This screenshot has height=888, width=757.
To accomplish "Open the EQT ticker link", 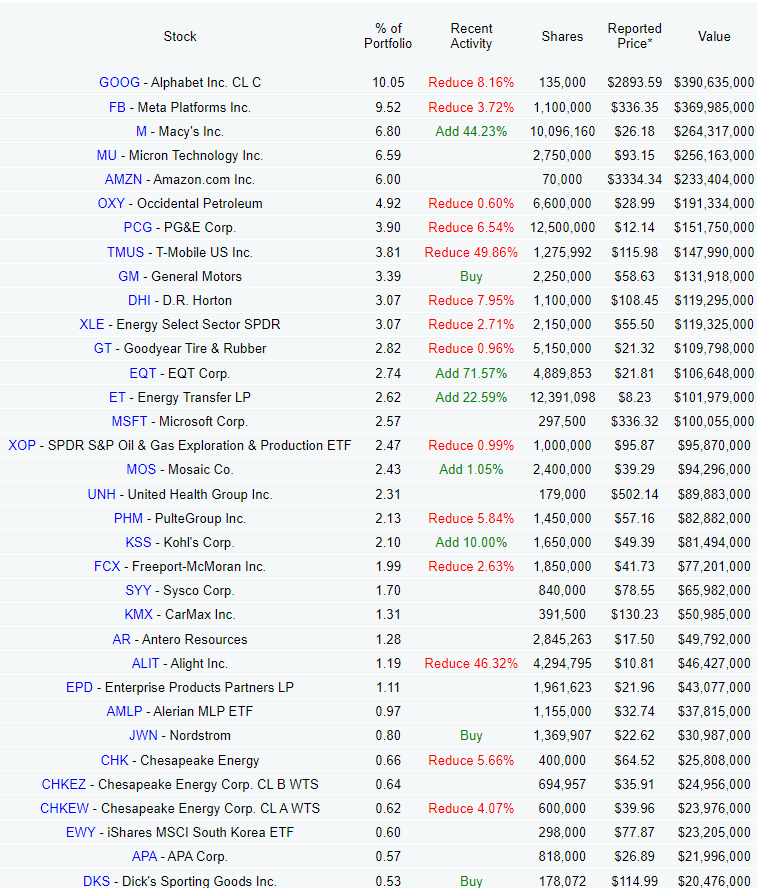I will pyautogui.click(x=143, y=374).
